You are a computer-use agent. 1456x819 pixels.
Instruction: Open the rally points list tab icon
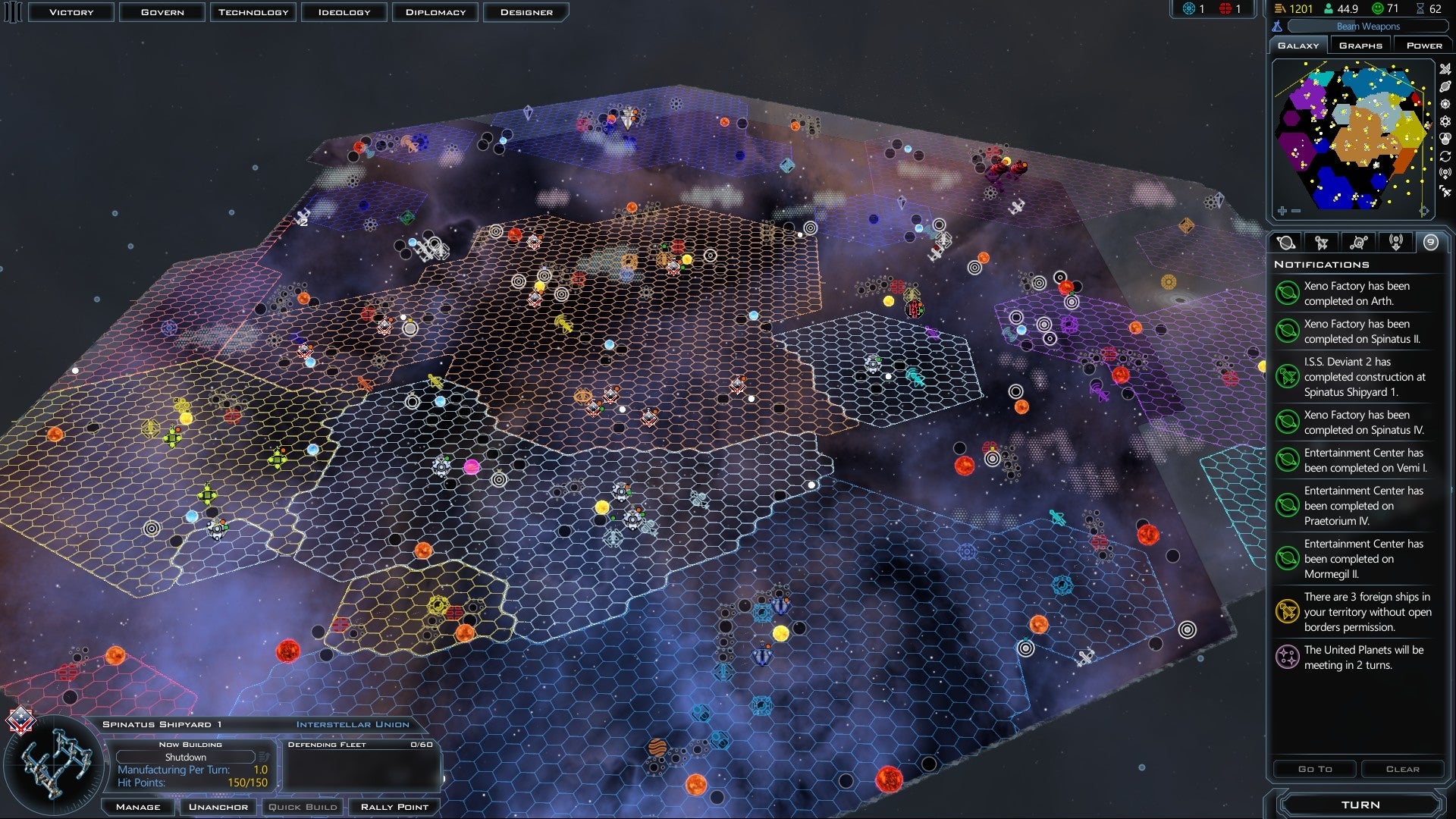[x=1395, y=243]
